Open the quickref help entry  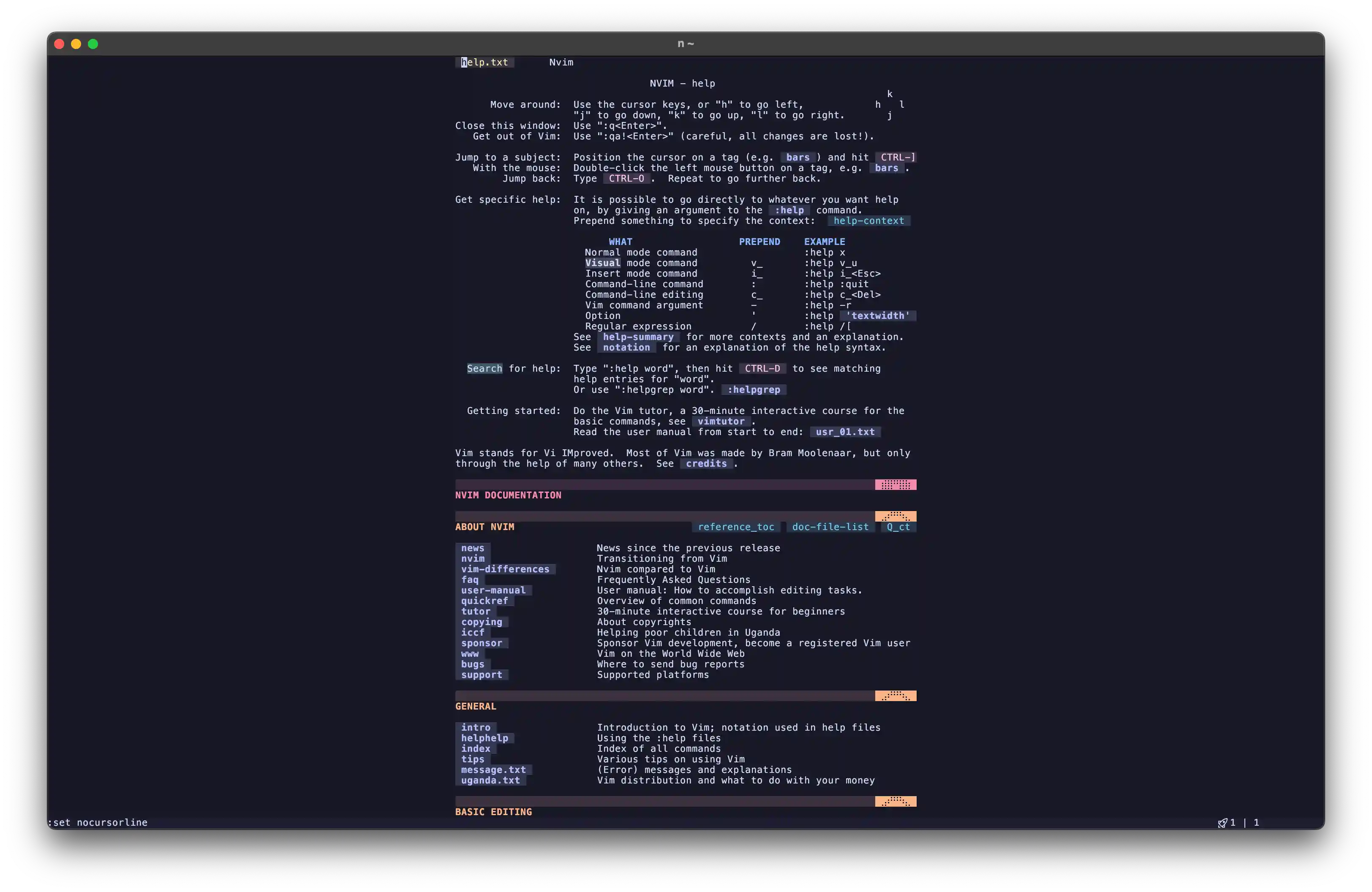point(484,601)
